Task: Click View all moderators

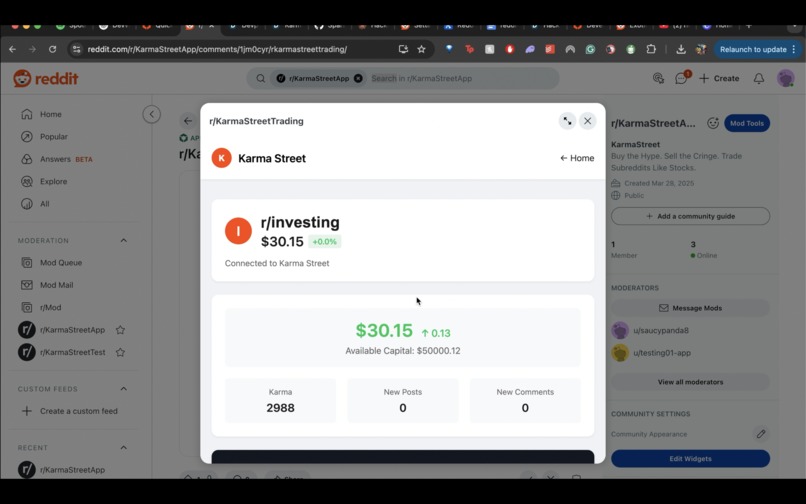Action: coord(690,382)
